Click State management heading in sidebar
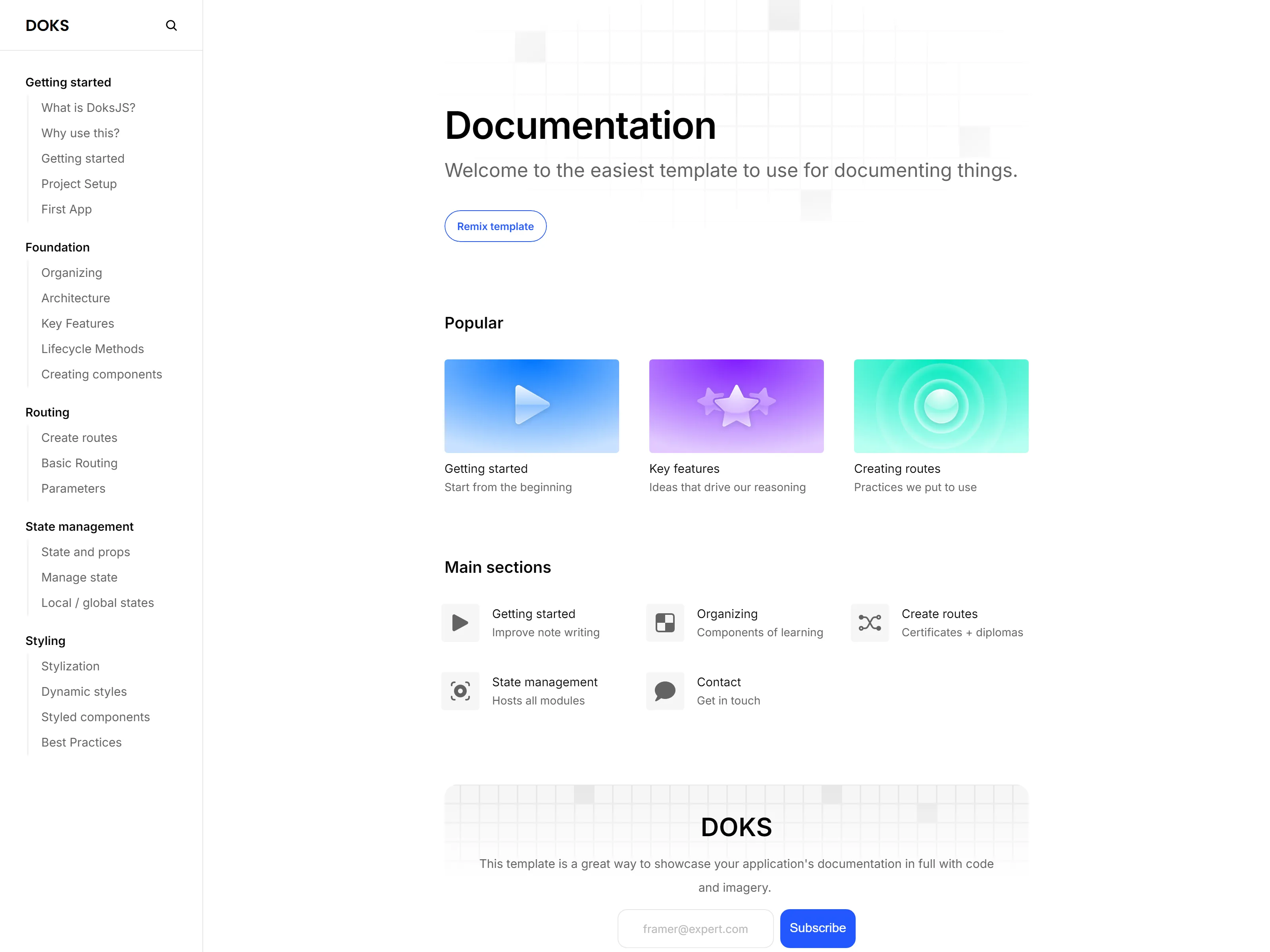Viewport: 1270px width, 952px height. (79, 526)
